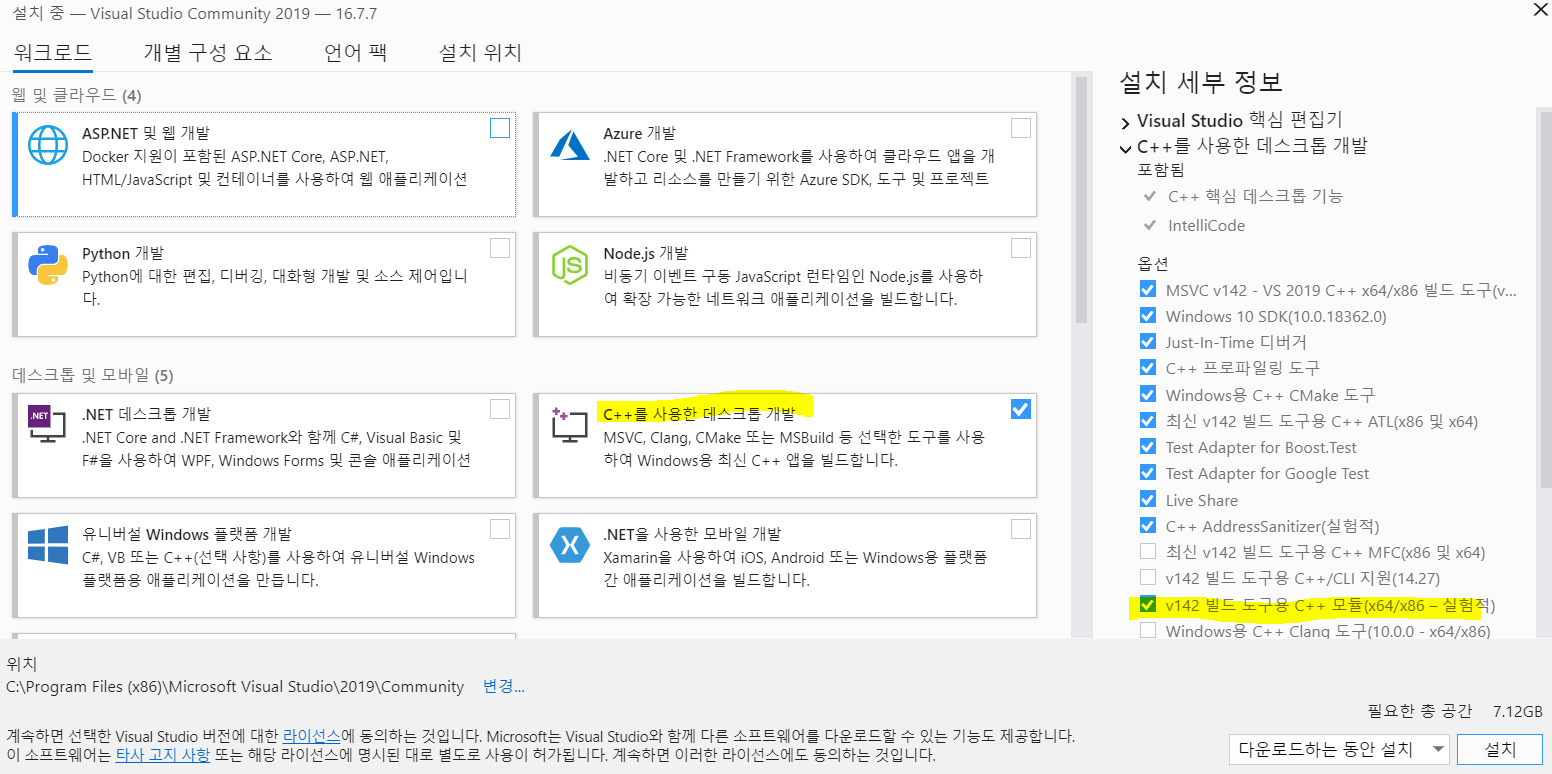Tick the .NET을 사용한 모바일 개발 checkbox
Image resolution: width=1552 pixels, height=774 pixels.
point(1021,529)
